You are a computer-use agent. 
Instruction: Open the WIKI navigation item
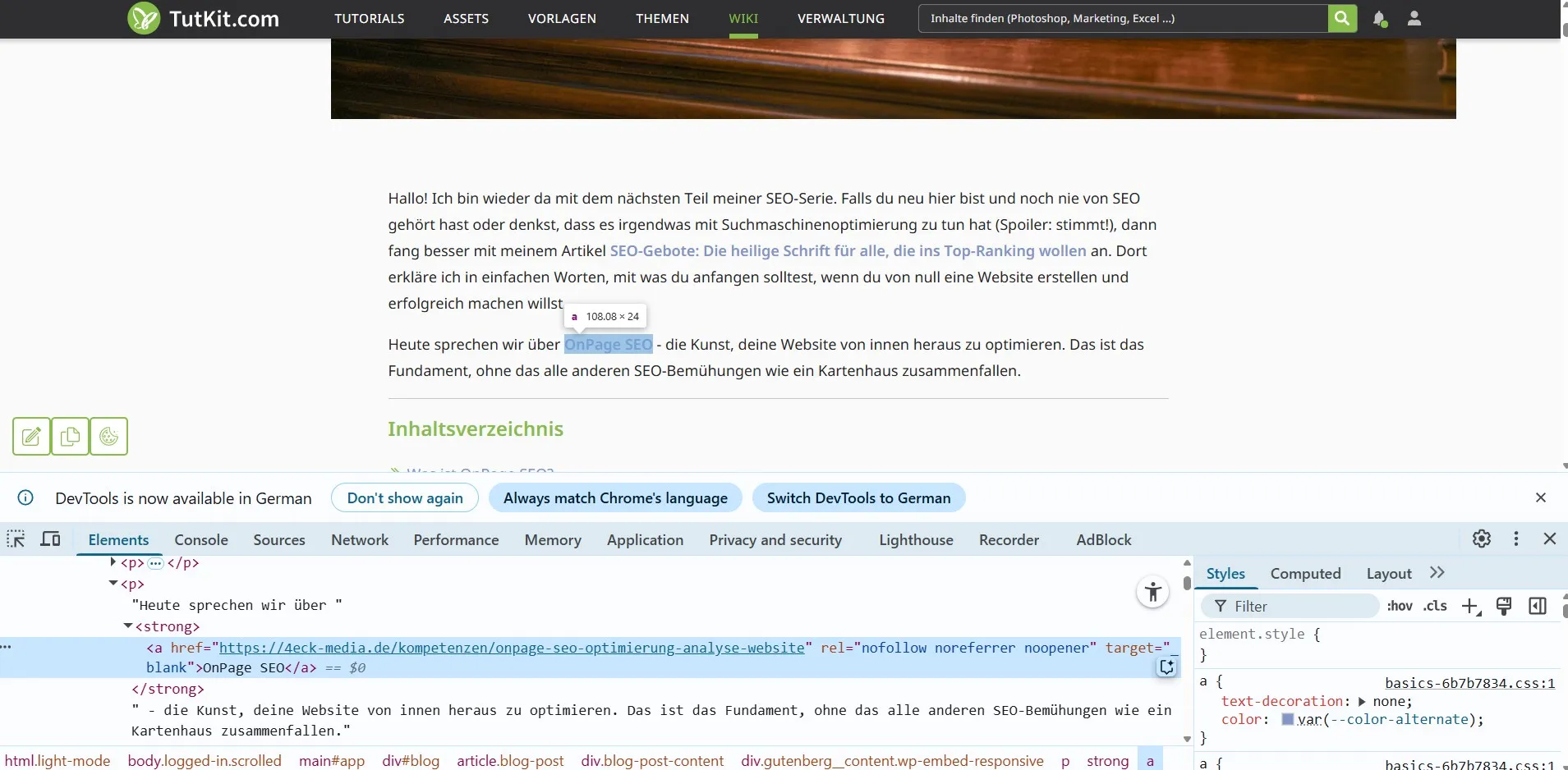click(x=743, y=18)
